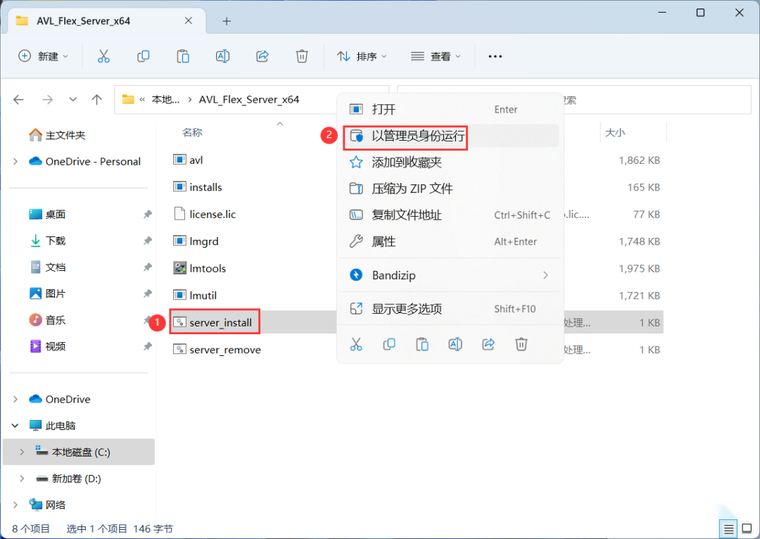Expand the 新加卷 (D:) tree node
760x539 pixels.
click(22, 478)
